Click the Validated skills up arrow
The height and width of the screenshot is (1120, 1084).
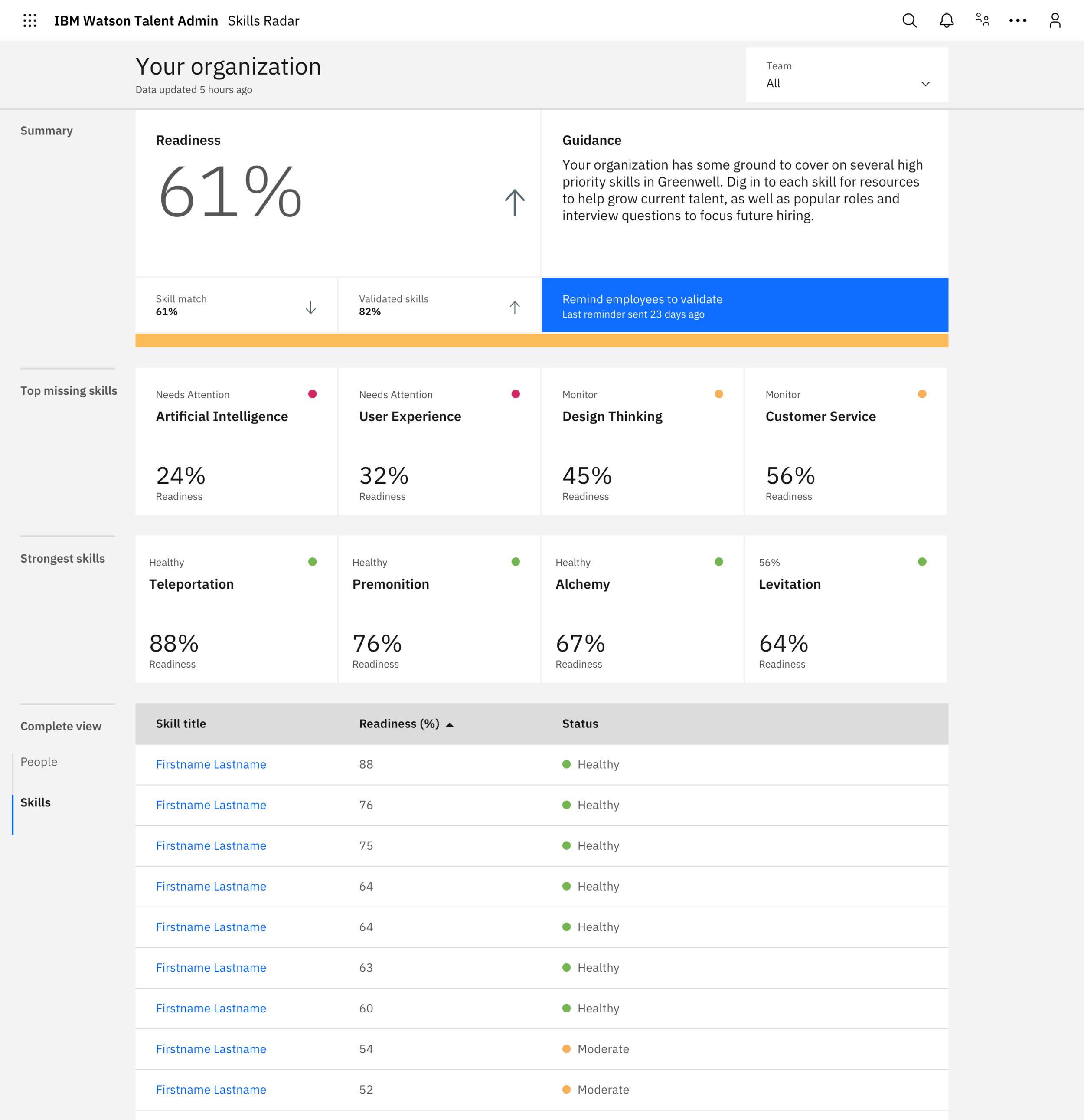515,308
